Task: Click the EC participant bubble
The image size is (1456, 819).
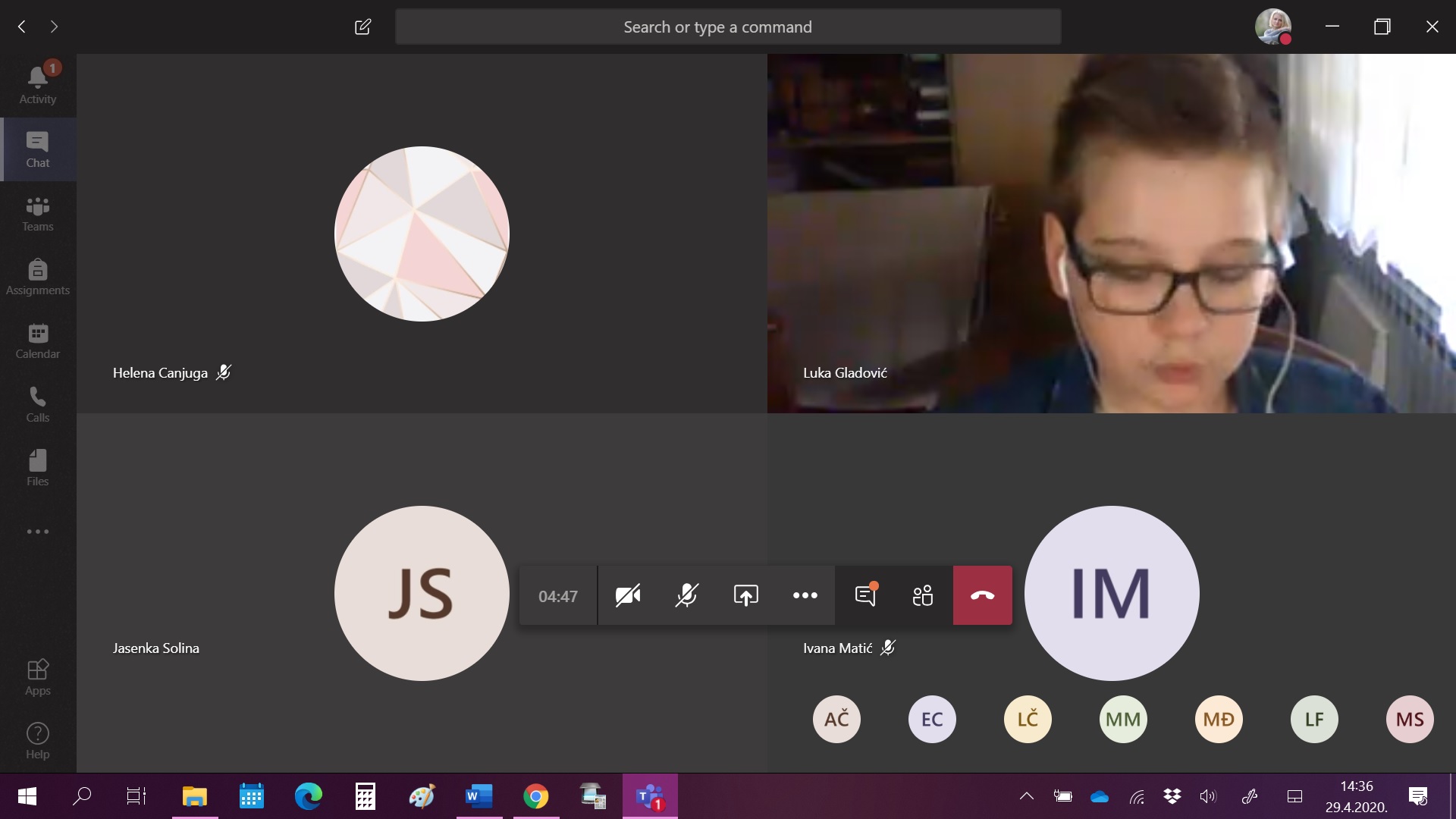Action: click(932, 719)
